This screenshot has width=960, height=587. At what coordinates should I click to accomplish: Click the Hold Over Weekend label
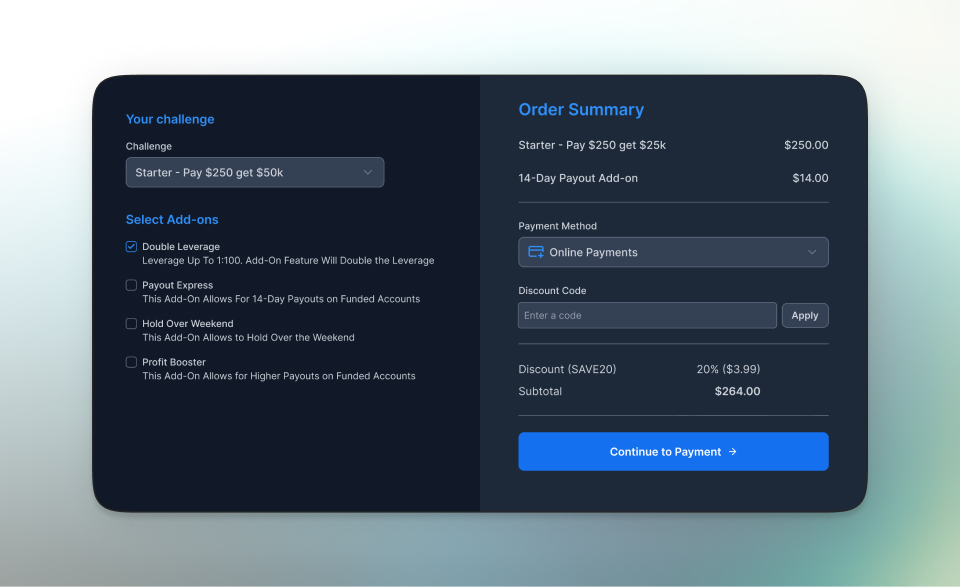[187, 323]
